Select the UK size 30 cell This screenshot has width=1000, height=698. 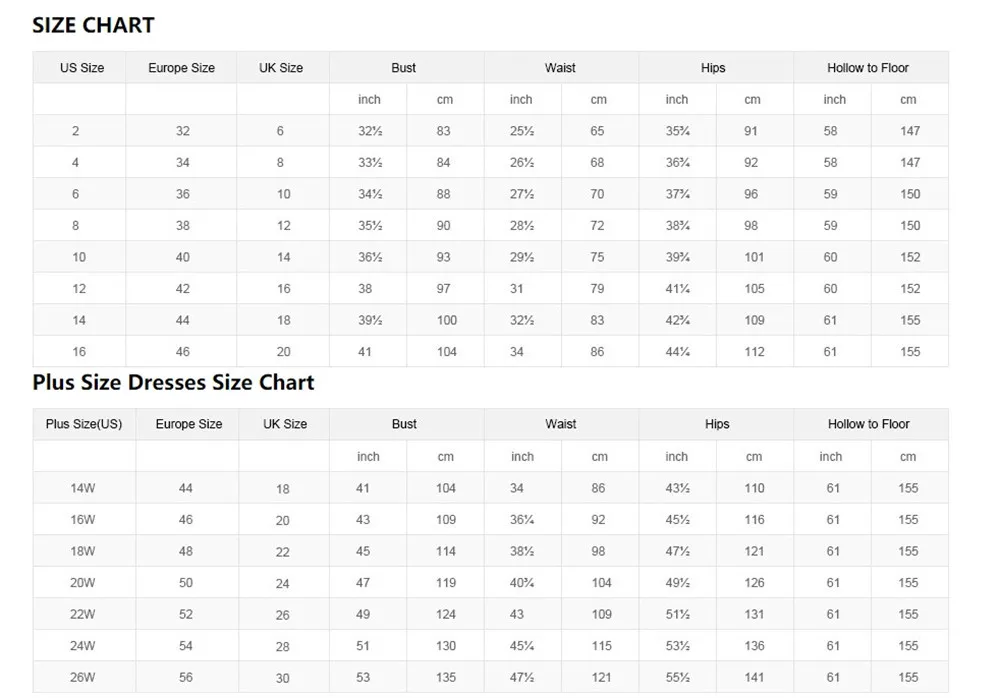pyautogui.click(x=283, y=678)
